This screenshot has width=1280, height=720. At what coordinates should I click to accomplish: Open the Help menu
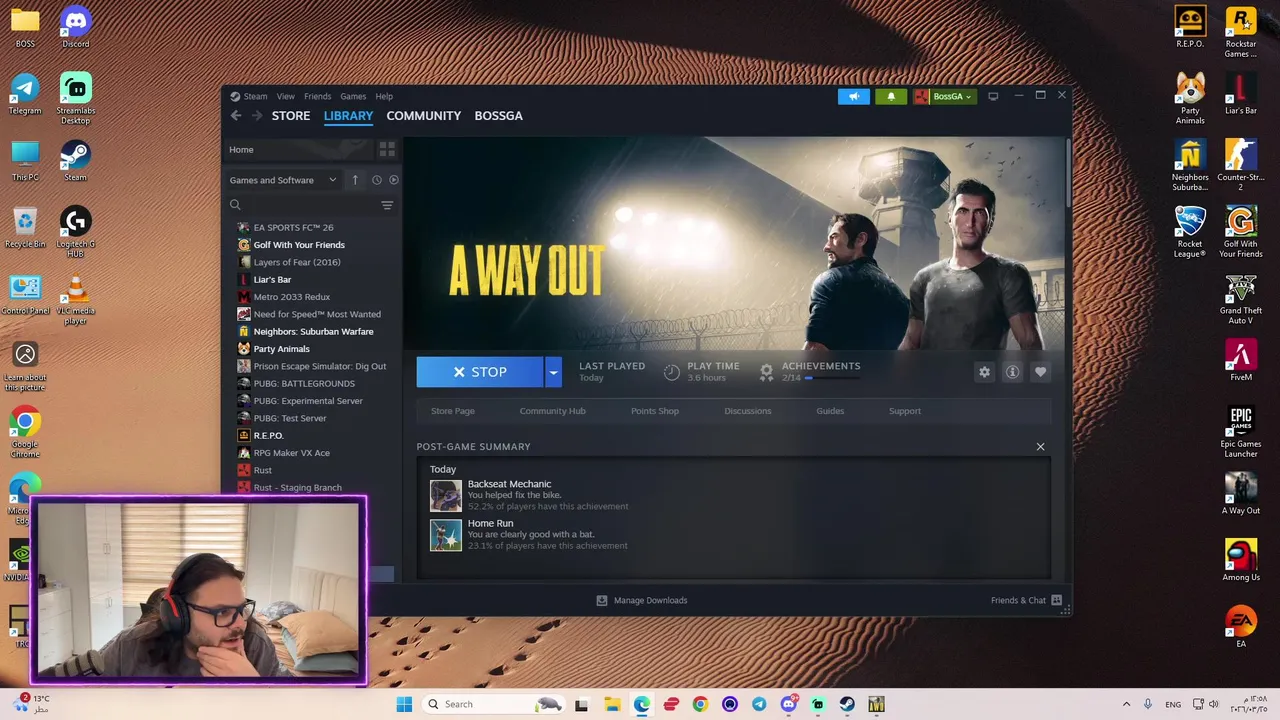click(x=384, y=96)
